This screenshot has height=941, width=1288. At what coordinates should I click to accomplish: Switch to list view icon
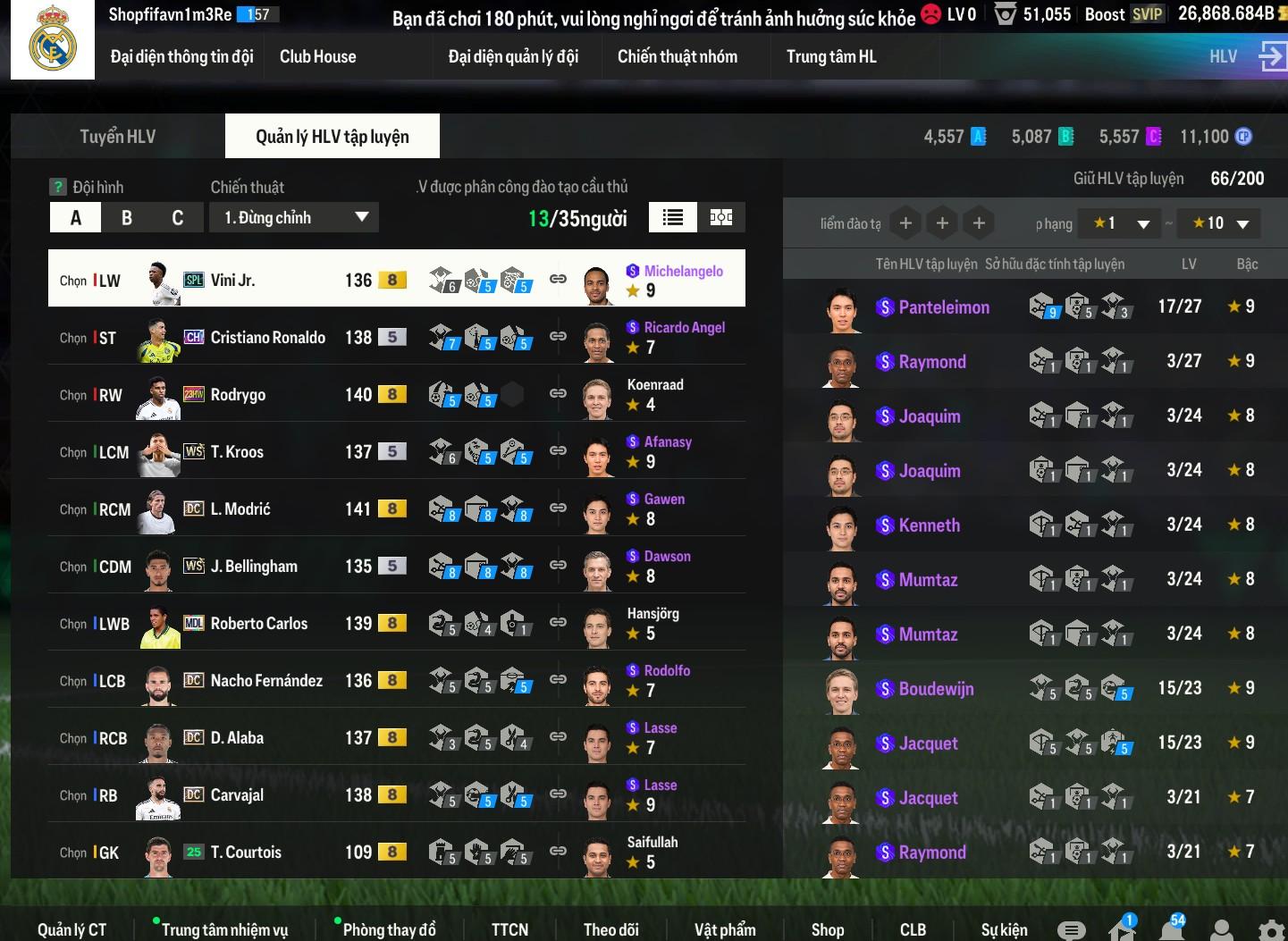pos(673,217)
